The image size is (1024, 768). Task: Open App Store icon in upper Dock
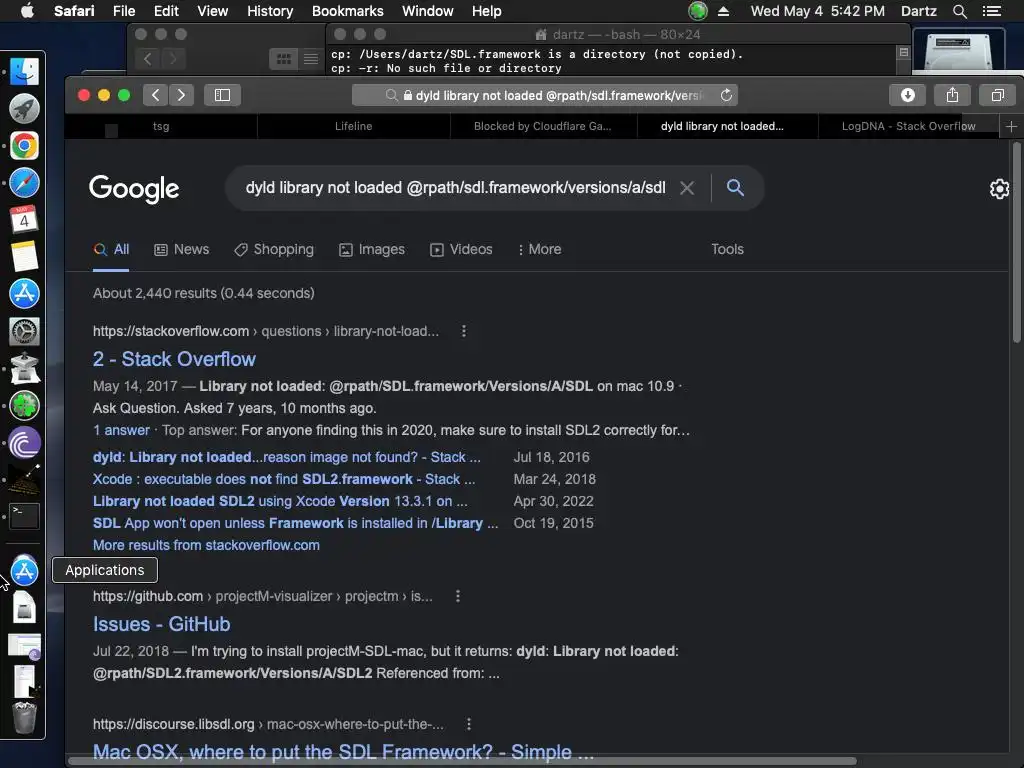click(24, 294)
